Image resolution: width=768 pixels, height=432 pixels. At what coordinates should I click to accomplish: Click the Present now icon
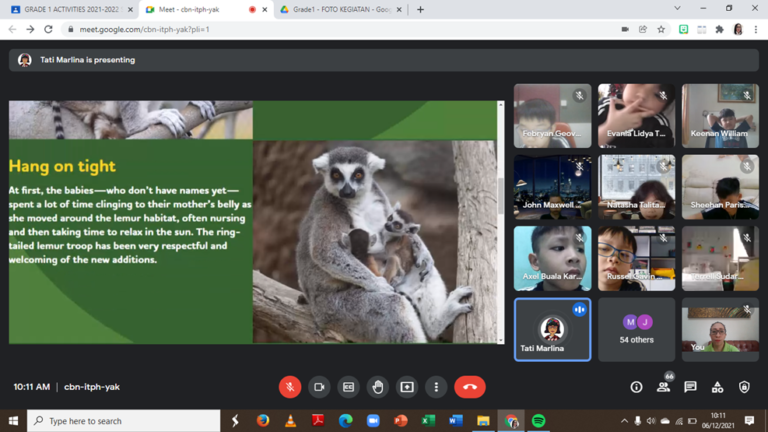(407, 387)
